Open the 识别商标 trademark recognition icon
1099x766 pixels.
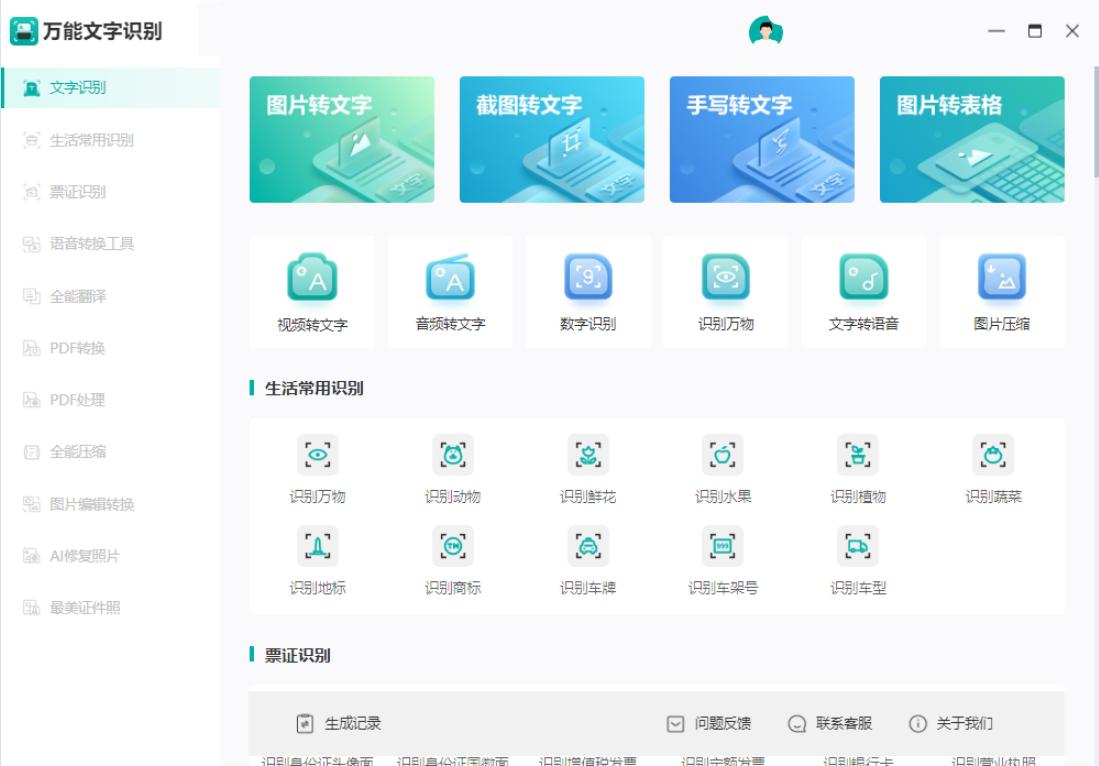tap(452, 543)
